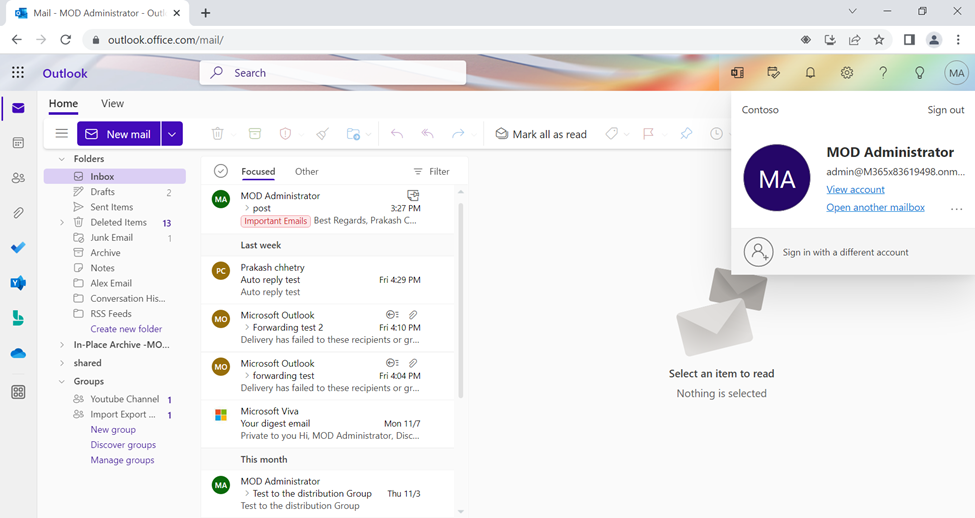Collapse the Folders section chevron
Image resolution: width=975 pixels, height=518 pixels.
[62, 159]
